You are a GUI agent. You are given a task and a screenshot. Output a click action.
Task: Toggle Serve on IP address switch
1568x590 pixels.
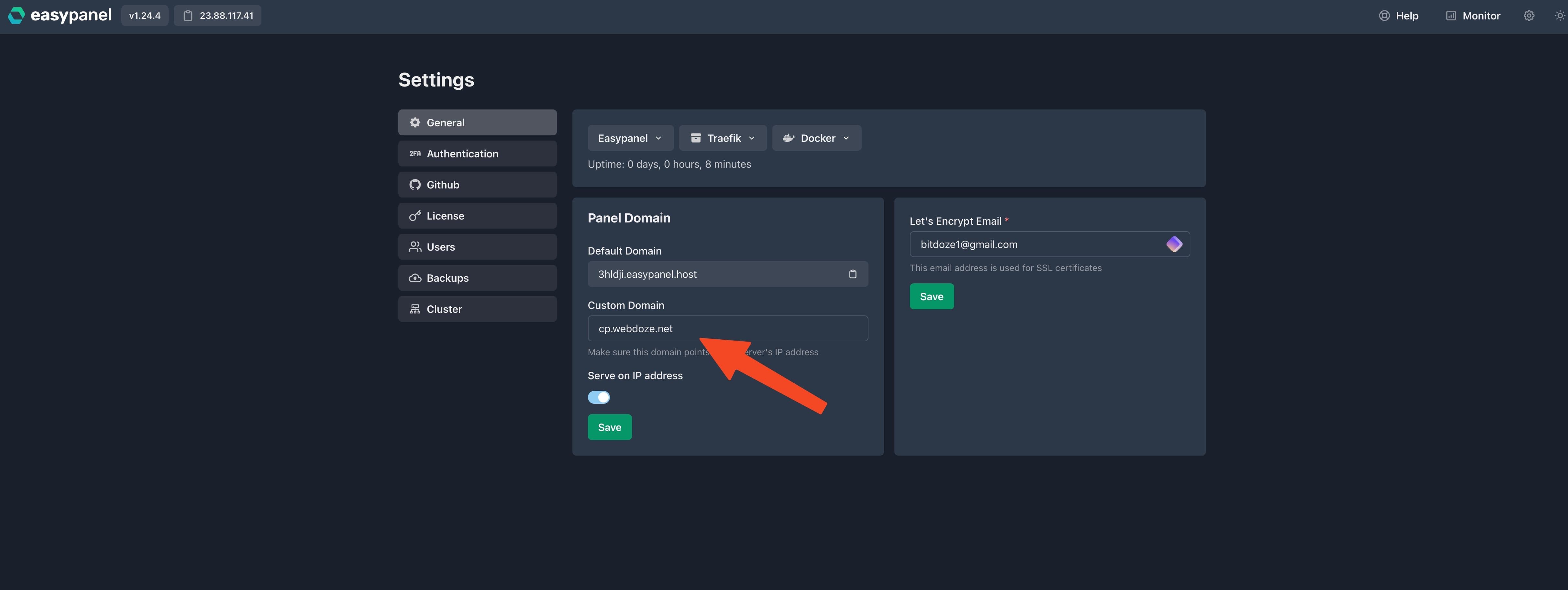click(x=599, y=397)
